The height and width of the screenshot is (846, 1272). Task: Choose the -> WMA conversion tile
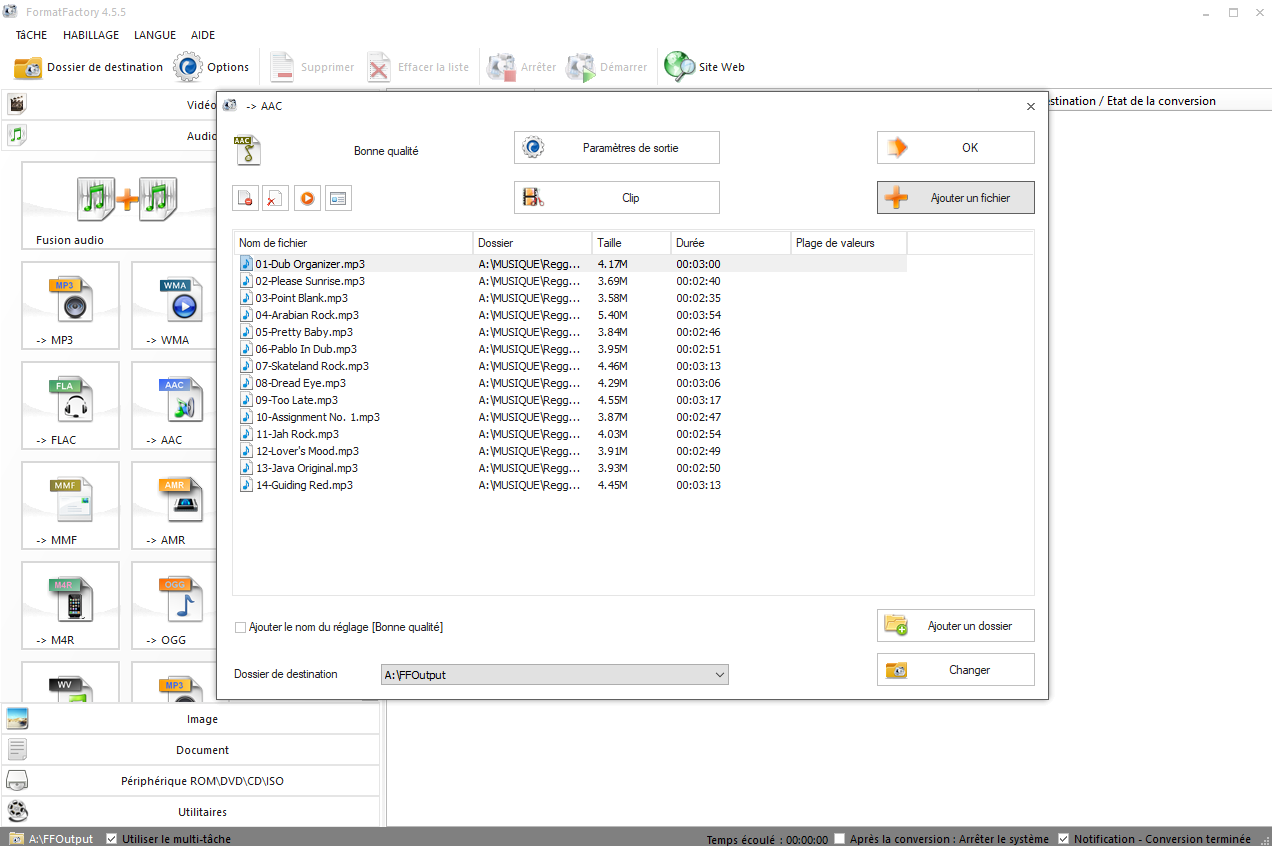tap(174, 306)
